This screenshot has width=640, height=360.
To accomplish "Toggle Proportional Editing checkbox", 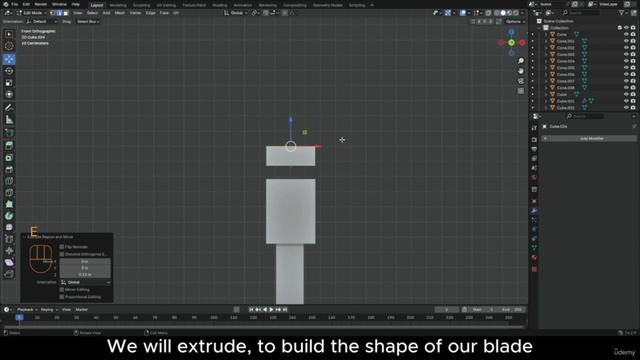I will 62,297.
